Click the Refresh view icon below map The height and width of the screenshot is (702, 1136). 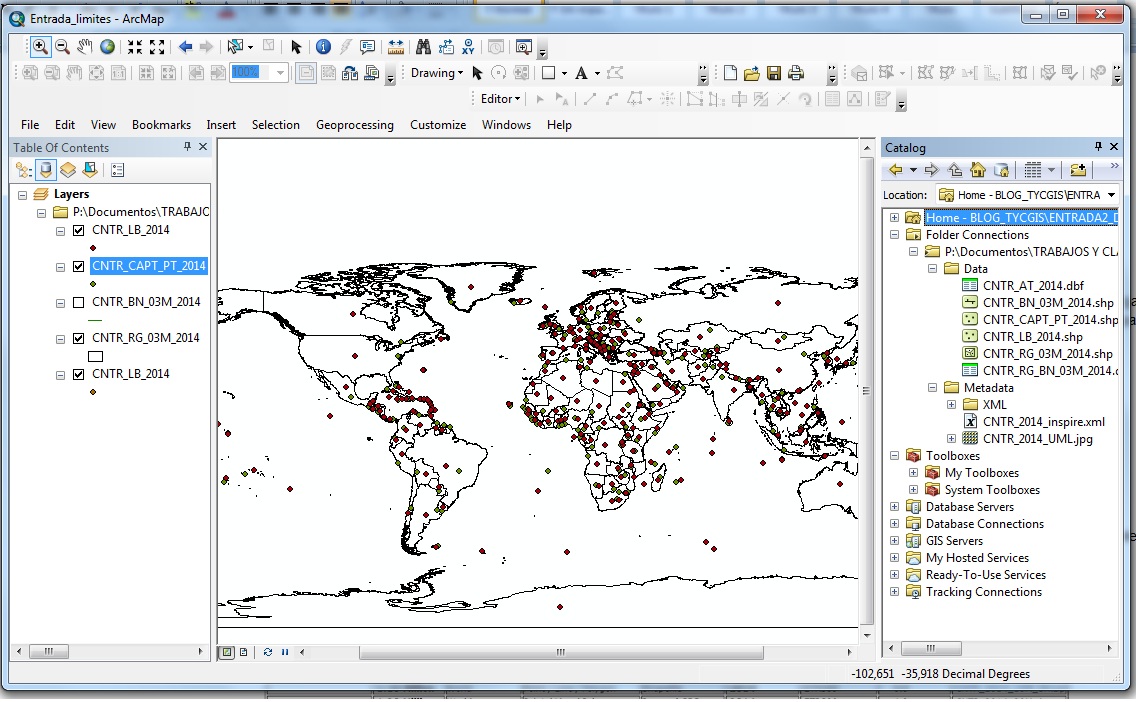267,652
